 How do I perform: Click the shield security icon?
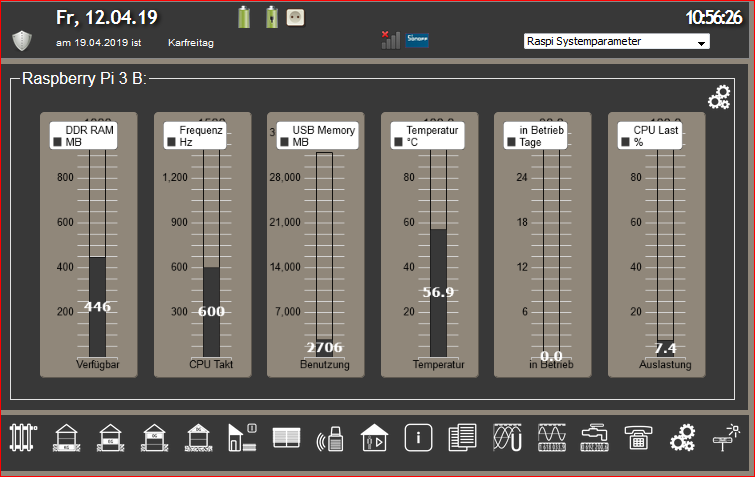tap(22, 41)
